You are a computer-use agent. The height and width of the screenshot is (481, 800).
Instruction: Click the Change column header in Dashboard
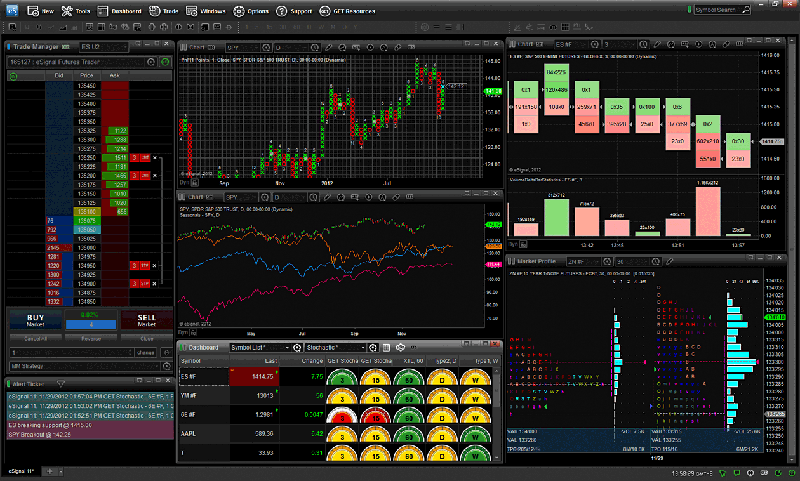tap(302, 361)
